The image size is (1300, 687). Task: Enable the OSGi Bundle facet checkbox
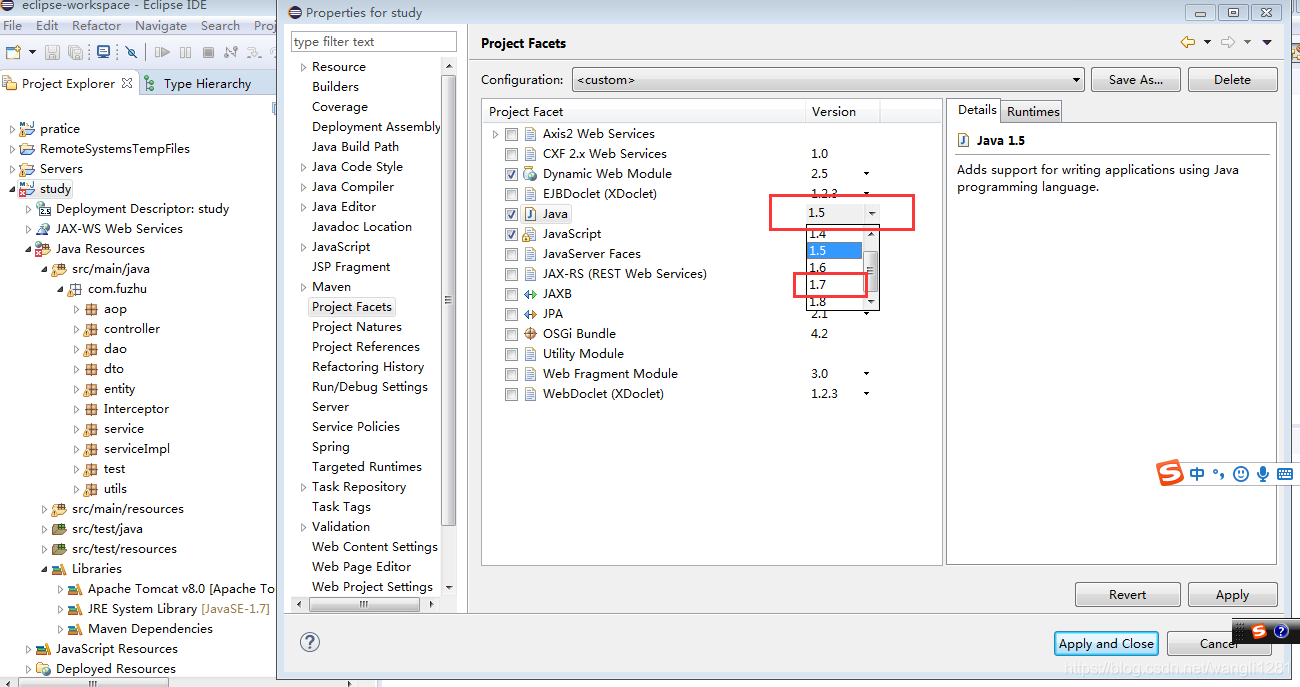(512, 334)
